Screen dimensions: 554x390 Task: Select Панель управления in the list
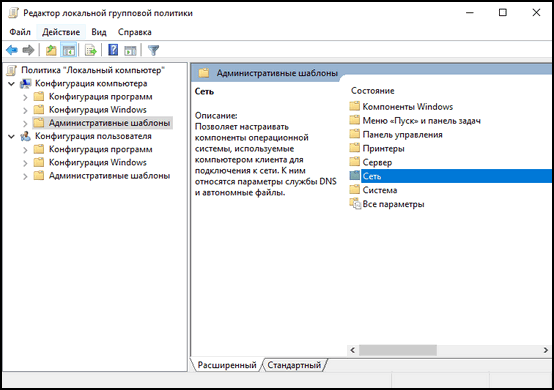(x=402, y=134)
